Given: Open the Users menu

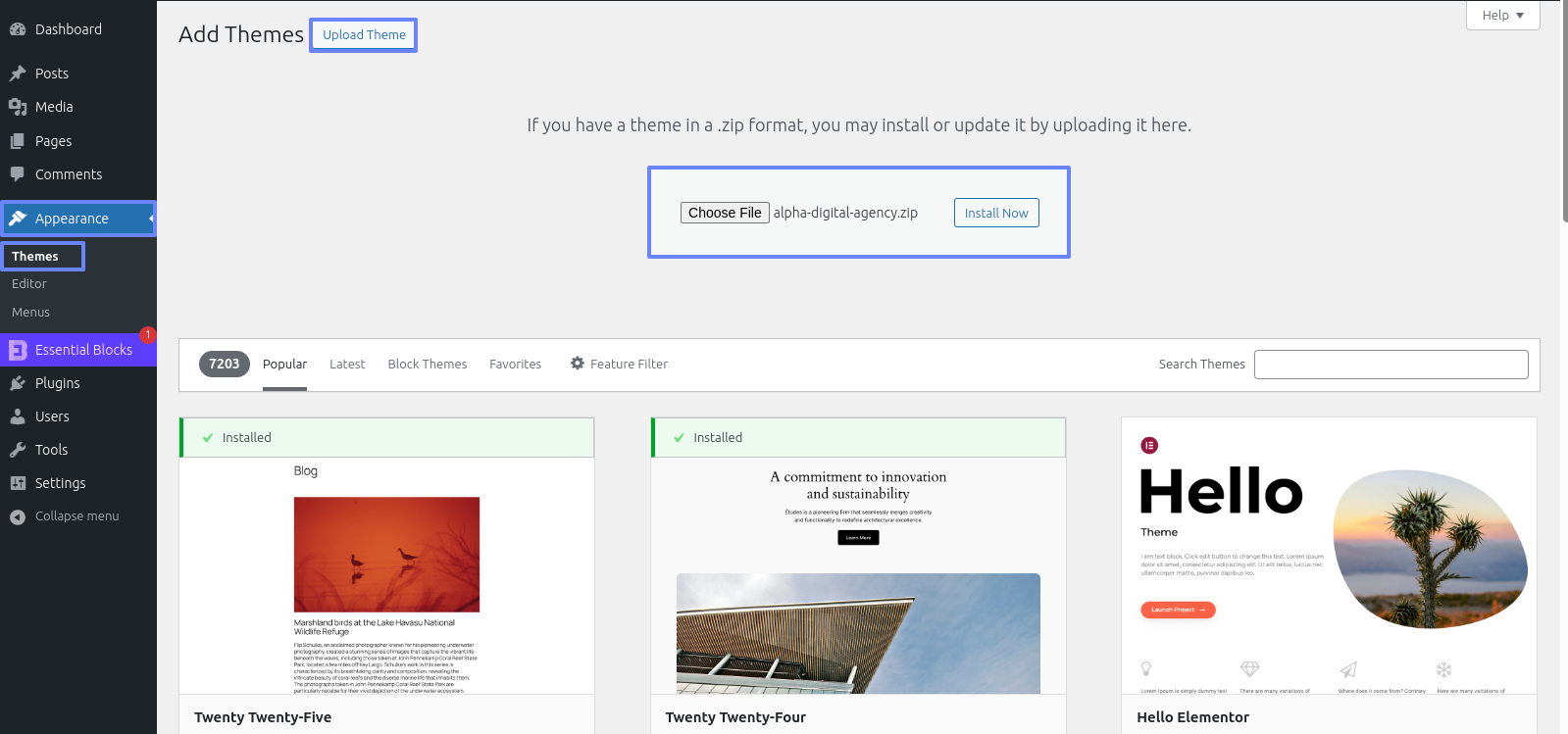Looking at the screenshot, I should click(x=78, y=416).
